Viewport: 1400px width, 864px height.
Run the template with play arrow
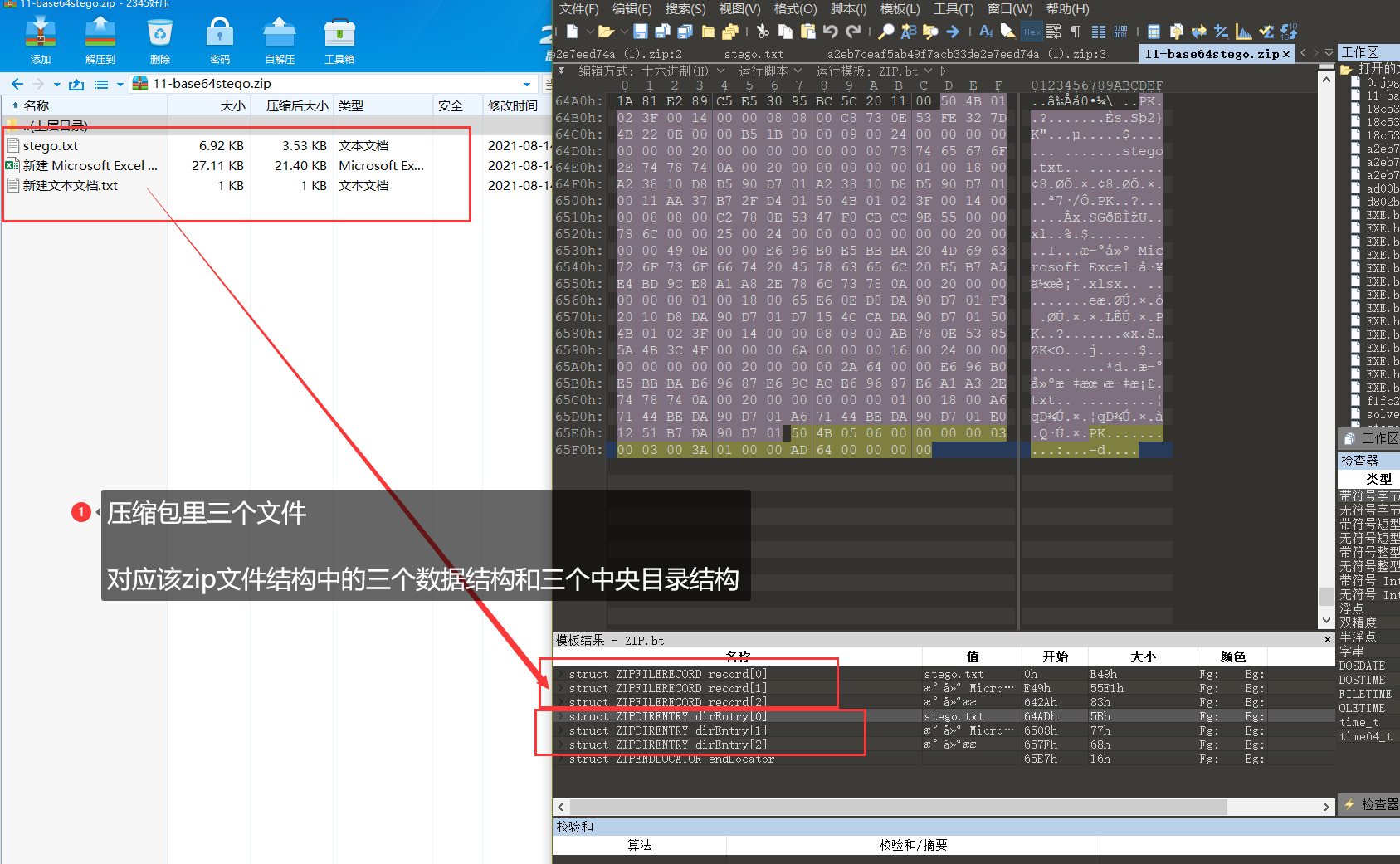point(944,71)
